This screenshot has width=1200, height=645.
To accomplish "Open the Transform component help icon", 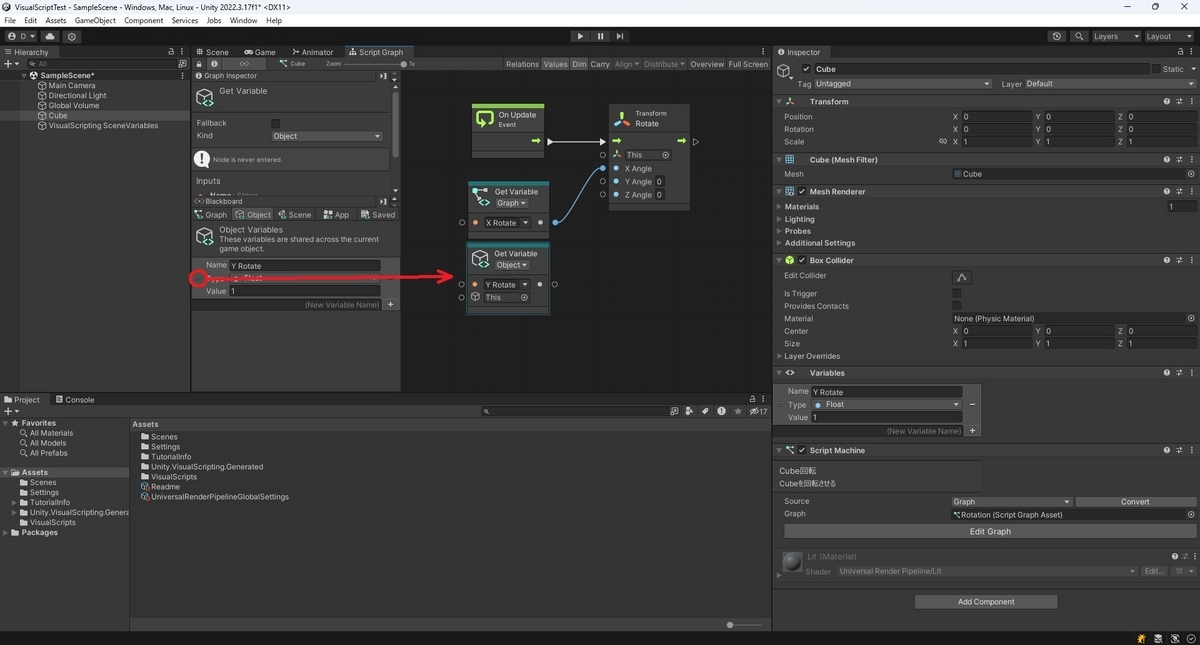I will coord(1167,101).
